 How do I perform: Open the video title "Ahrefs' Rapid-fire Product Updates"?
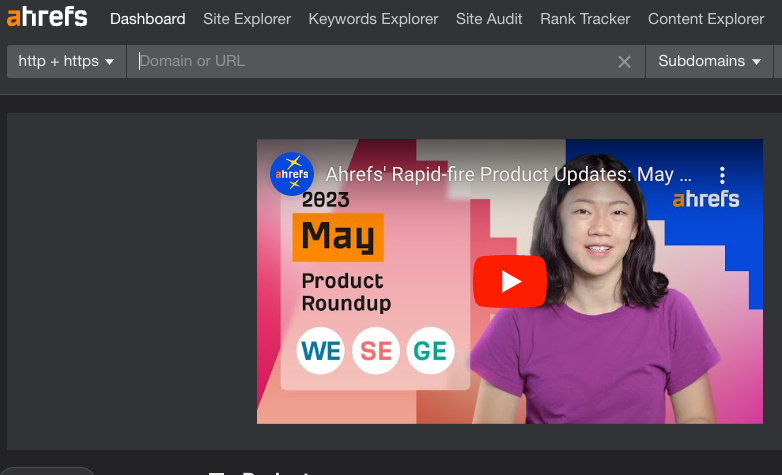pos(508,175)
